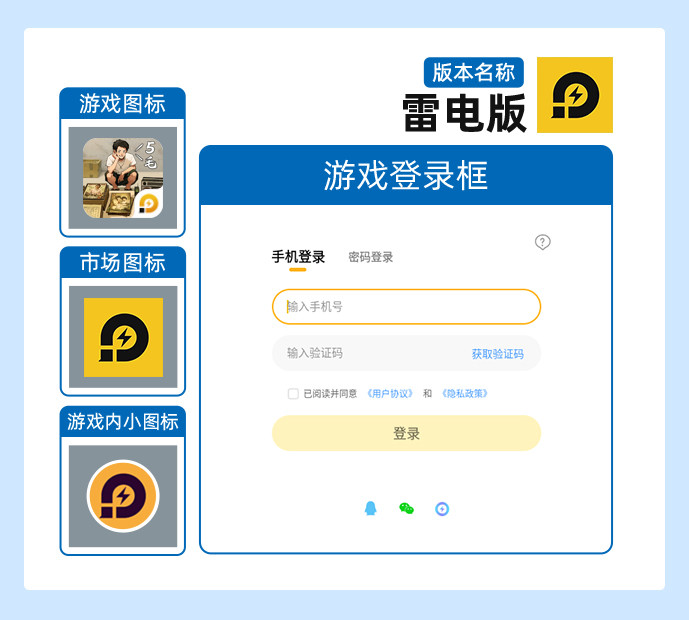The height and width of the screenshot is (620, 689).
Task: Check the agreement checkbox
Action: [x=293, y=393]
